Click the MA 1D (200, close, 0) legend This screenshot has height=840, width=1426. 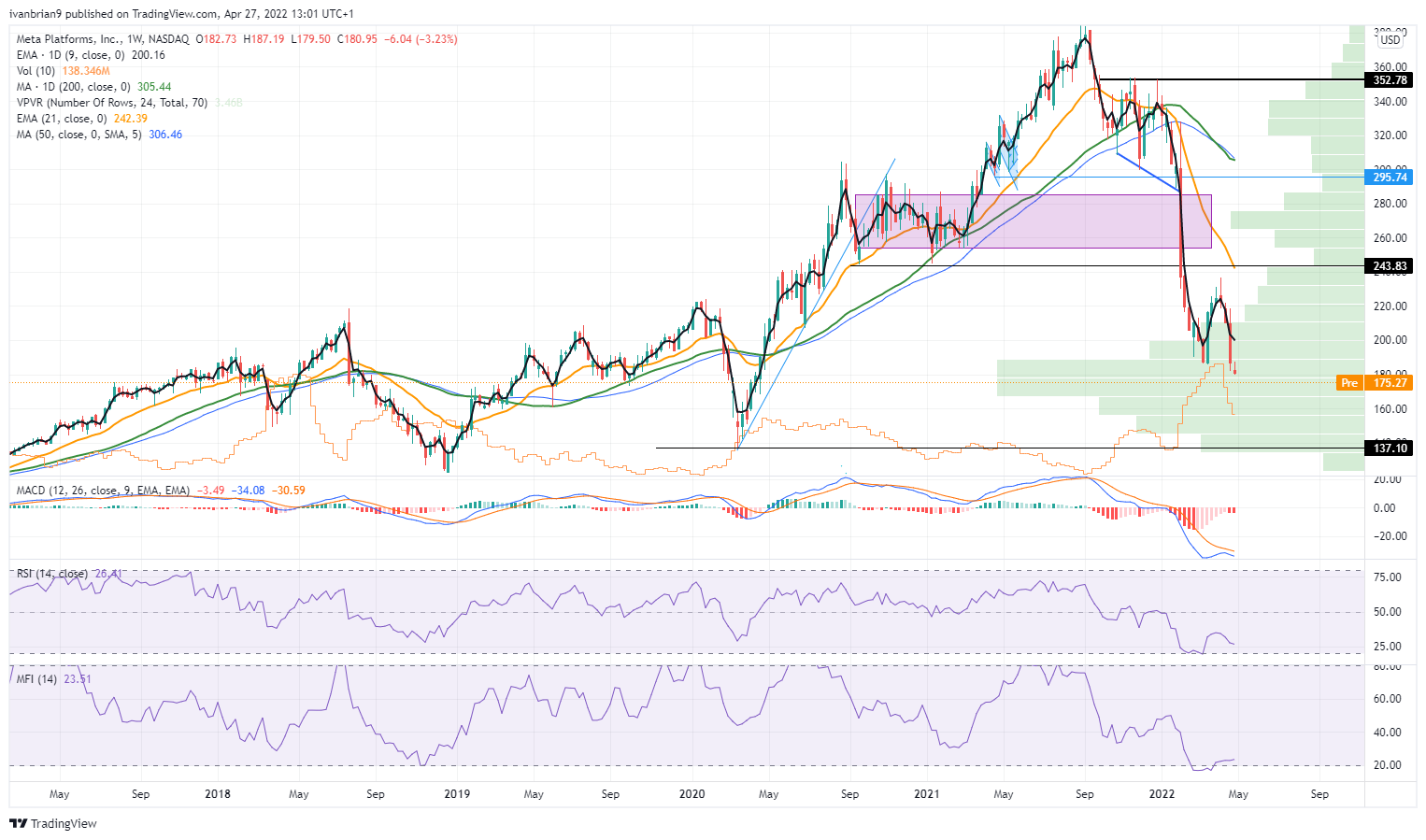pyautogui.click(x=74, y=87)
